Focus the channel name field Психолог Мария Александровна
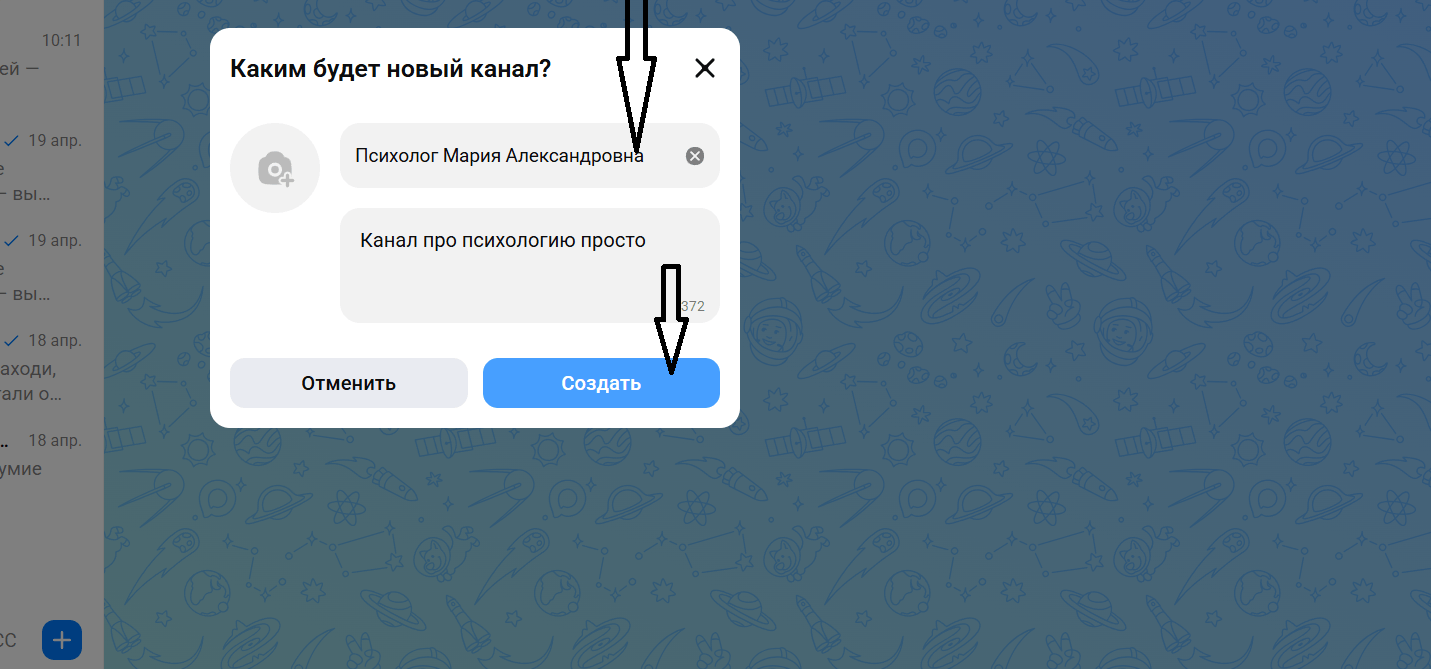This screenshot has width=1431, height=669. tap(530, 155)
